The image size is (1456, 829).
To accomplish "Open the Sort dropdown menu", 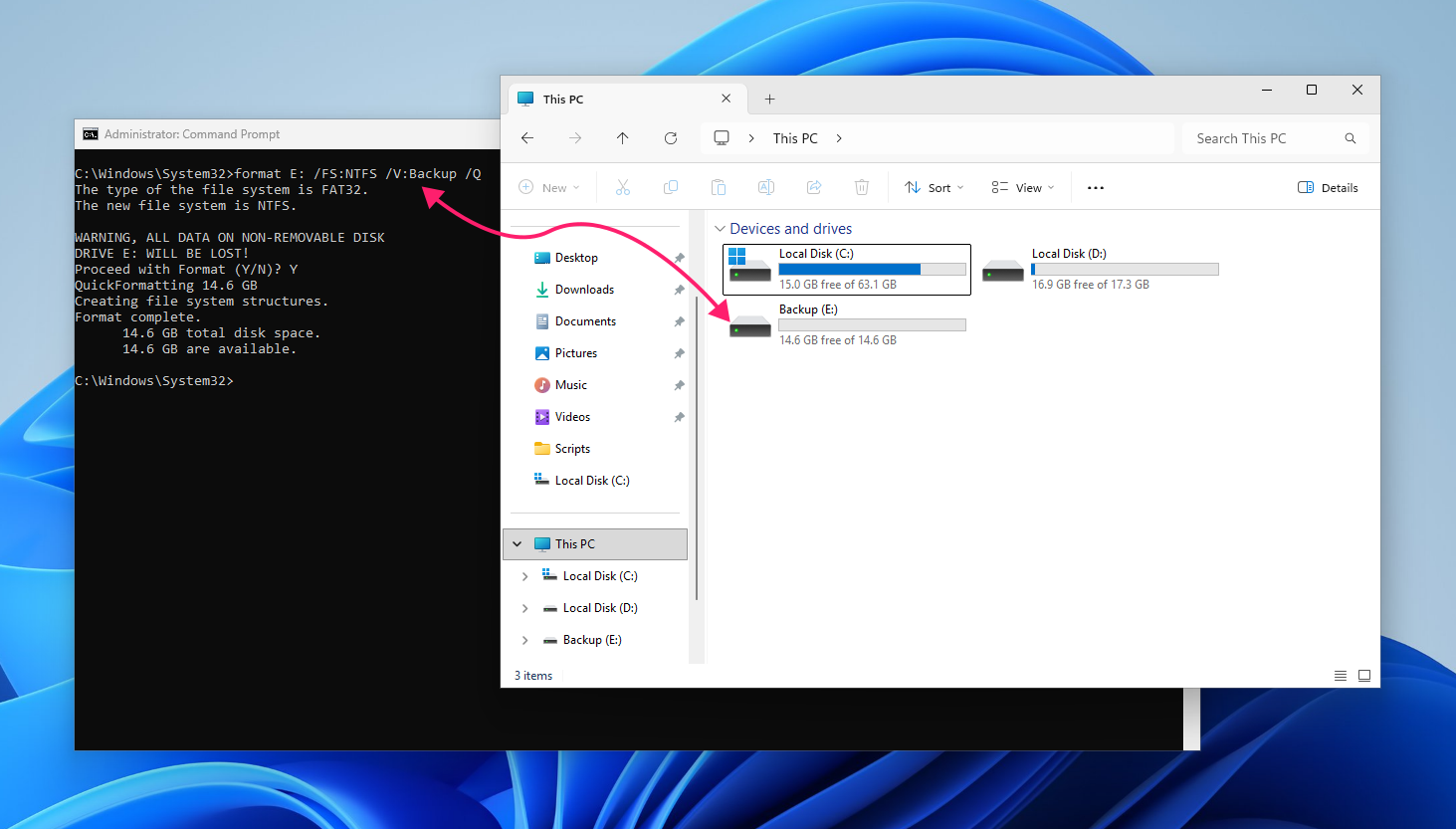I will 935,187.
